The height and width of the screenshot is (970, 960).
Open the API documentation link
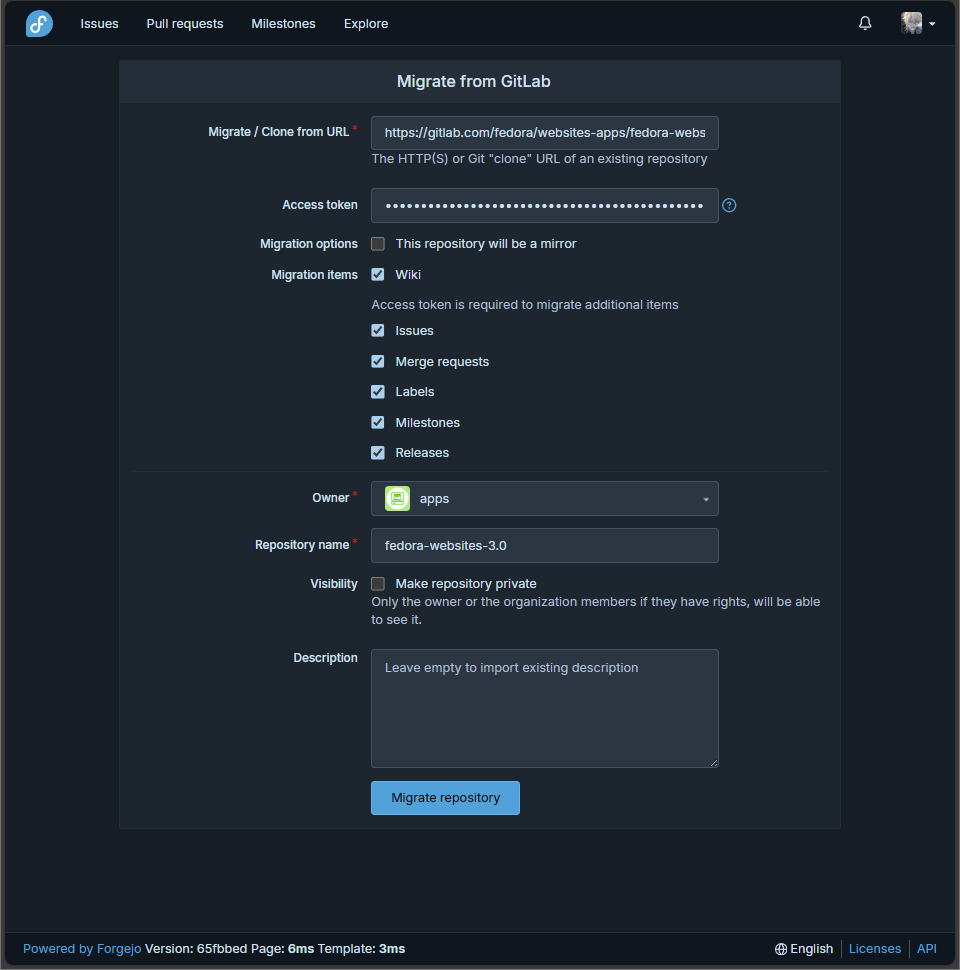(x=926, y=948)
